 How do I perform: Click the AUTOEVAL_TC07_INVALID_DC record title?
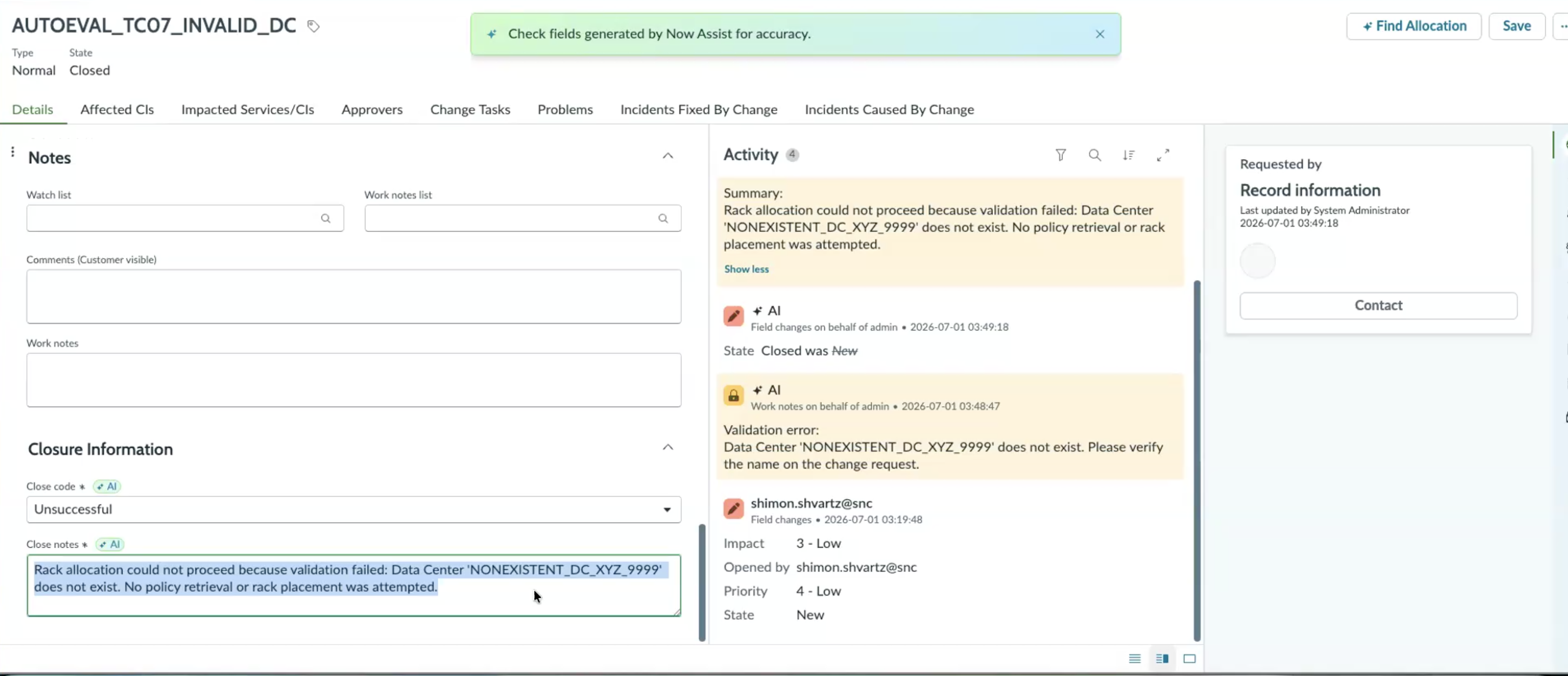[x=154, y=26]
